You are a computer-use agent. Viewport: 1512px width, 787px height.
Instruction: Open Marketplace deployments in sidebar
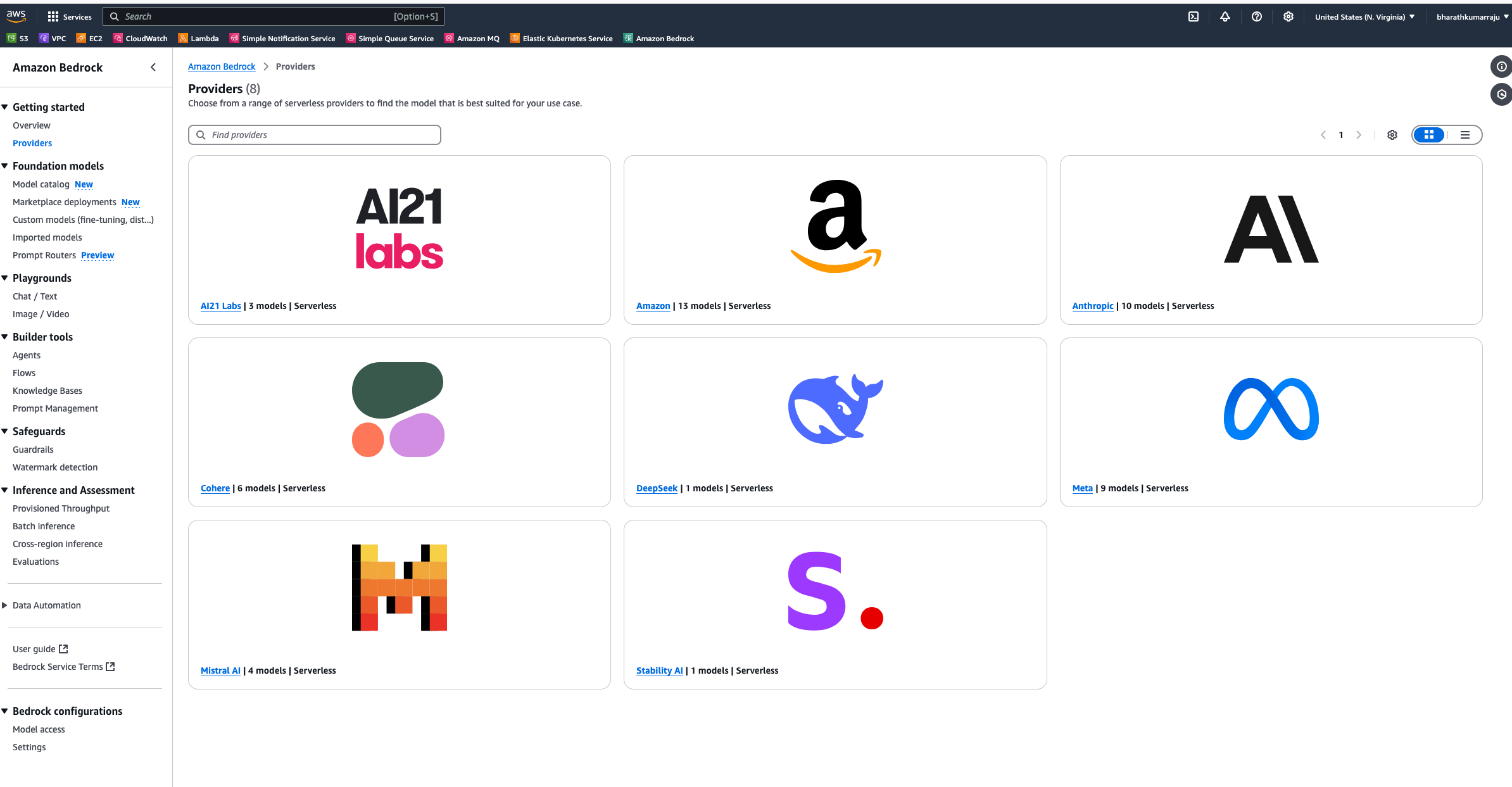tap(65, 202)
